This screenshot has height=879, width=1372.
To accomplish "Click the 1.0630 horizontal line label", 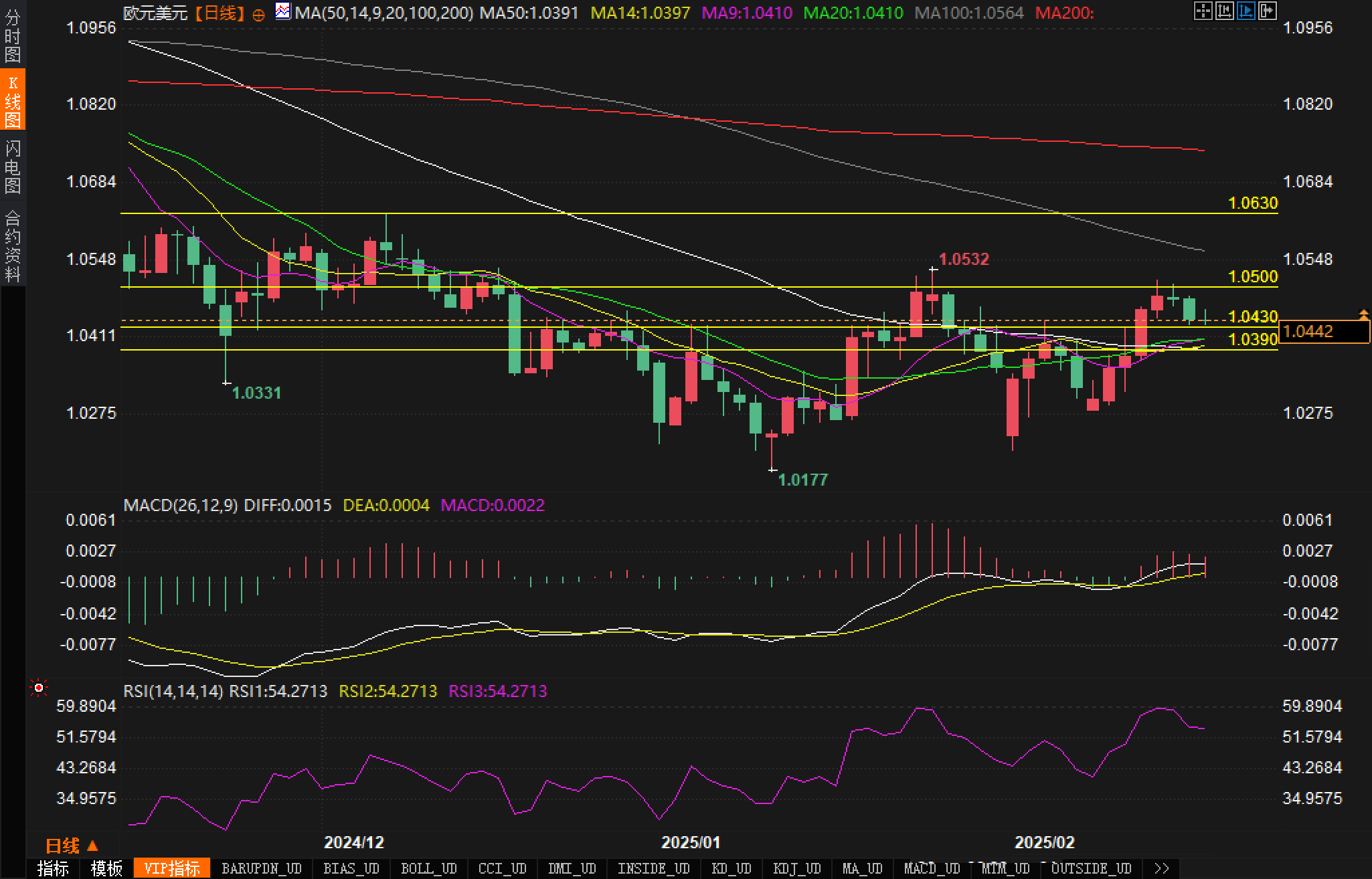I will 1253,203.
